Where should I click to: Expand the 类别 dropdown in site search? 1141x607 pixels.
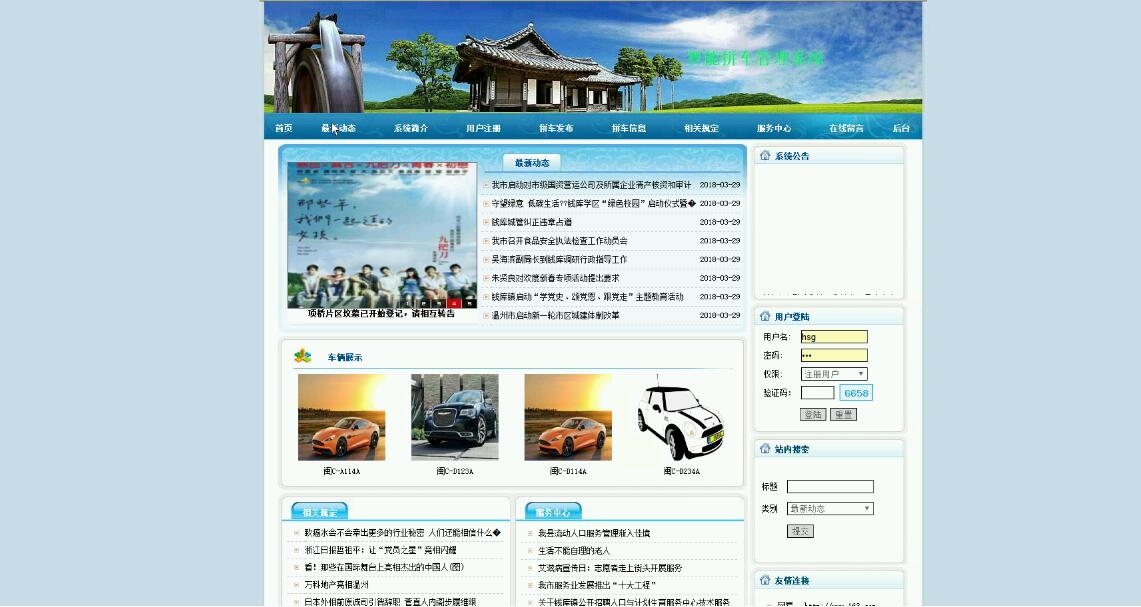click(830, 509)
